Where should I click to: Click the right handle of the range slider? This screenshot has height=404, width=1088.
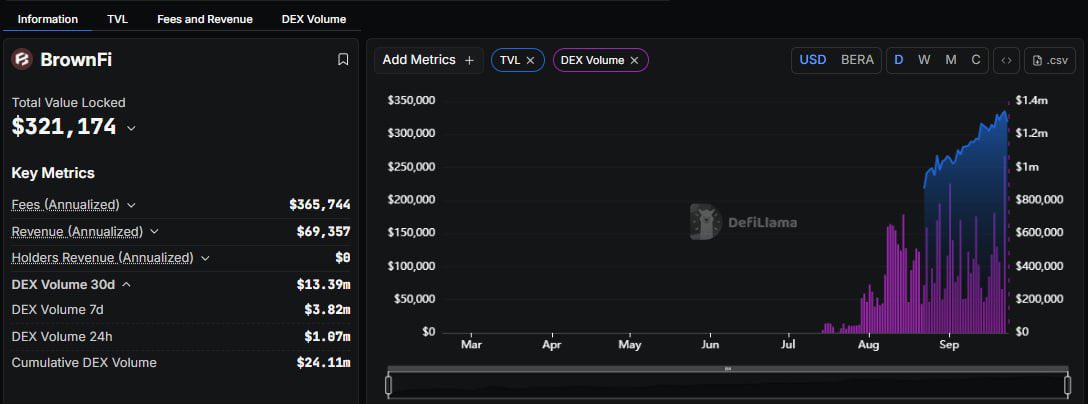tap(1068, 383)
